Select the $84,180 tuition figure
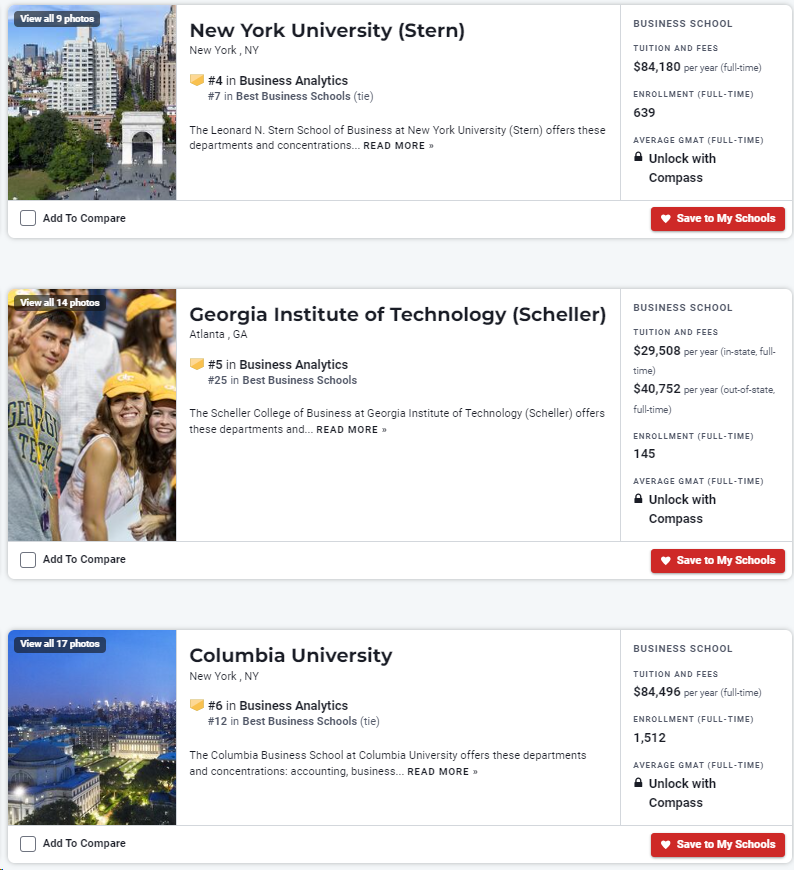 657,67
